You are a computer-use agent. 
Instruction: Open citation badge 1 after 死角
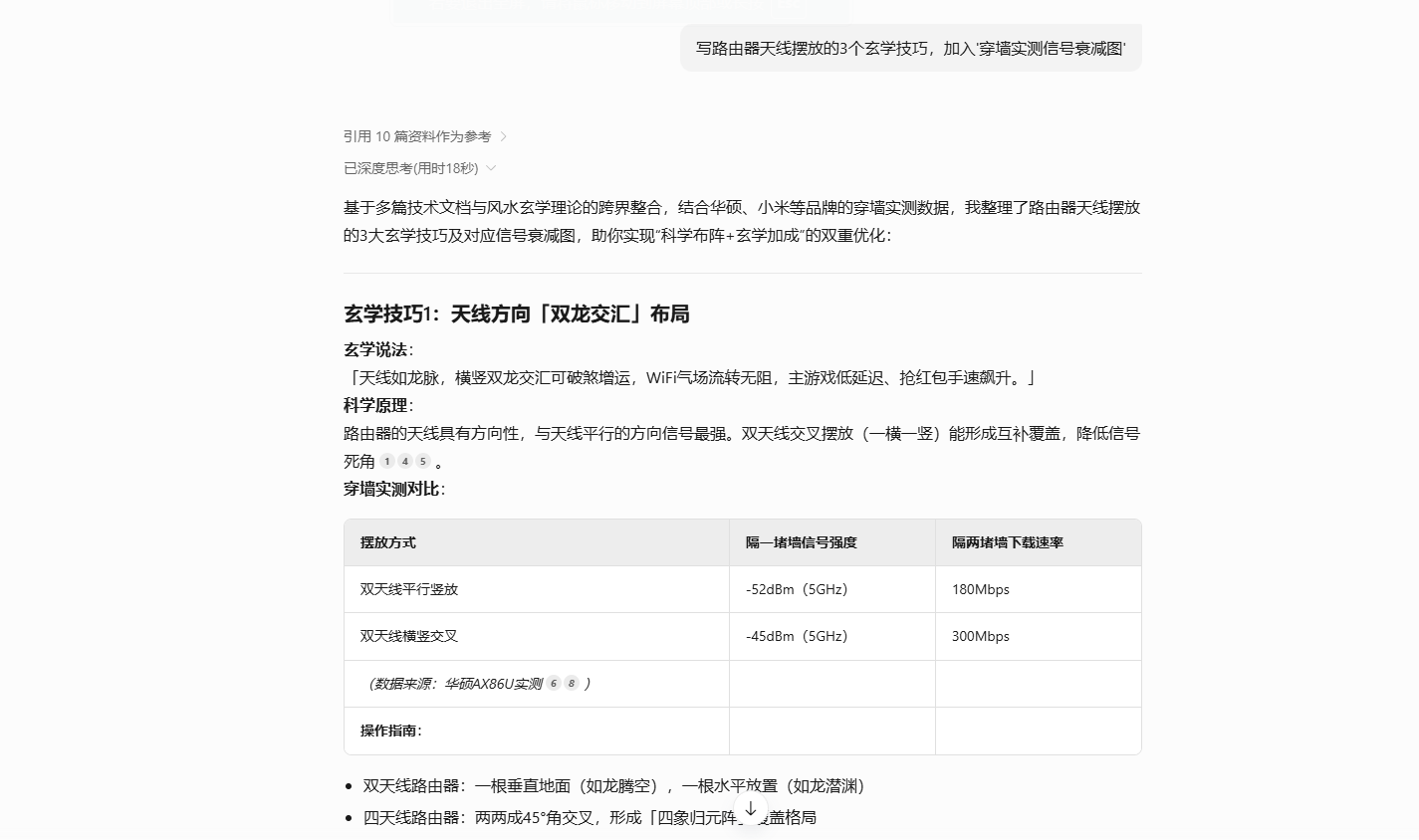tap(387, 462)
